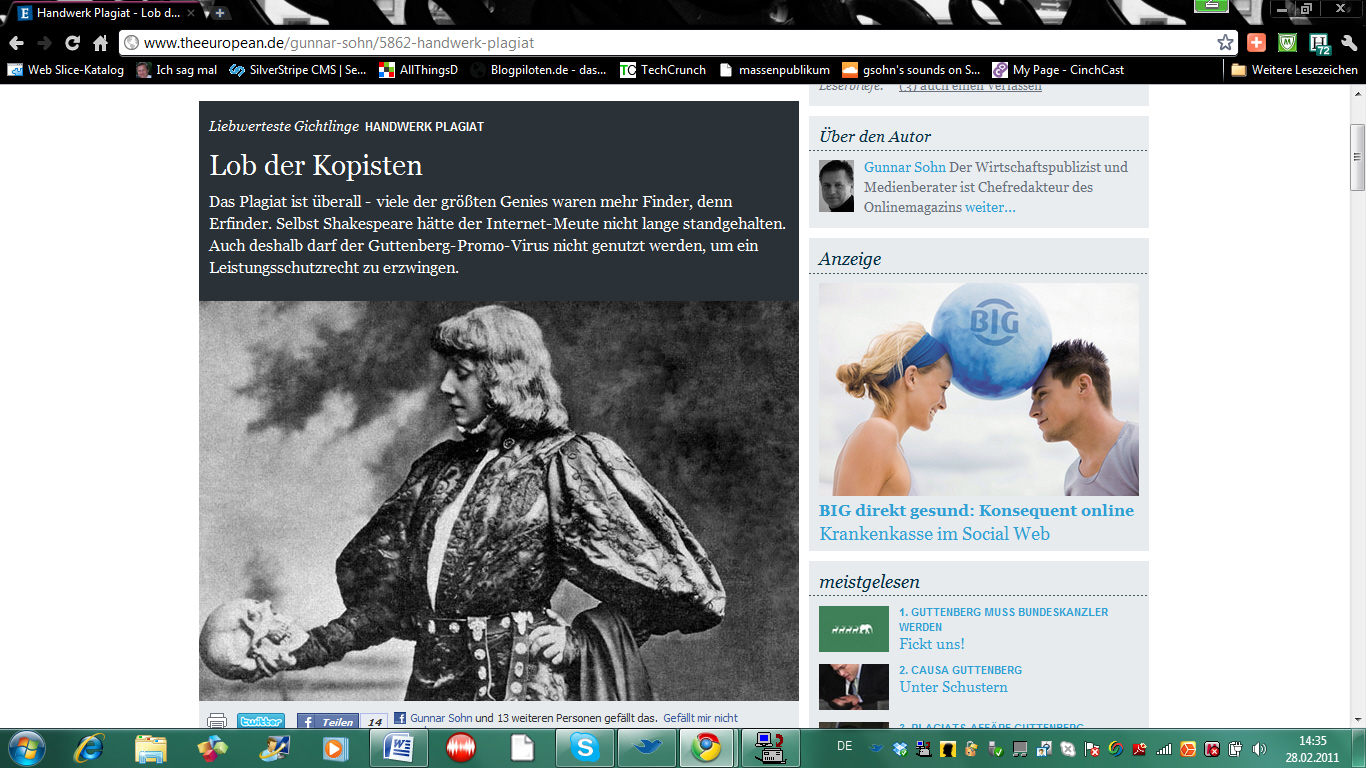Open the 'weiter...' author bio link
The image size is (1366, 768).
pyautogui.click(x=990, y=207)
